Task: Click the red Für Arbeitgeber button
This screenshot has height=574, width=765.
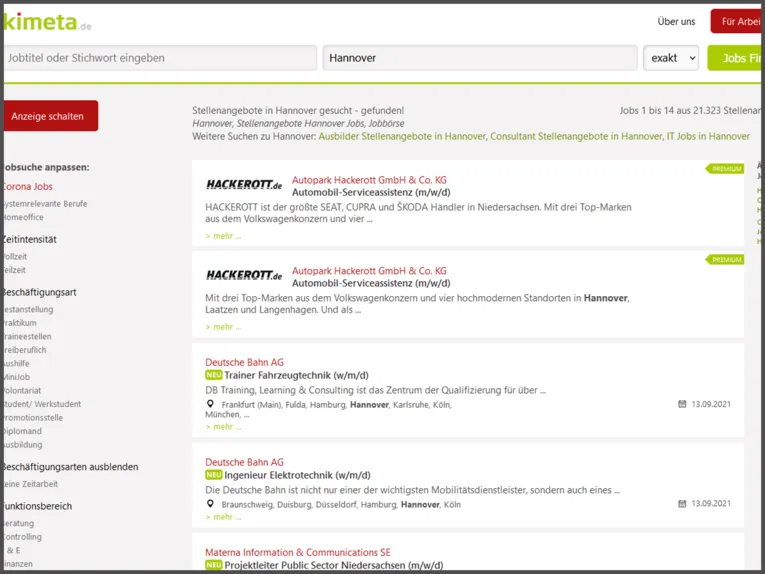Action: (x=736, y=21)
